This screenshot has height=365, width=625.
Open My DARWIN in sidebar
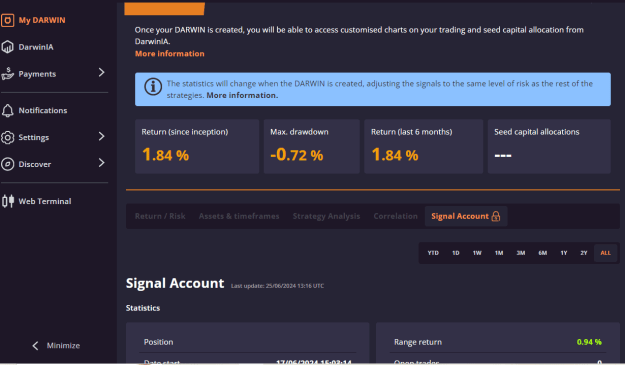coord(42,20)
